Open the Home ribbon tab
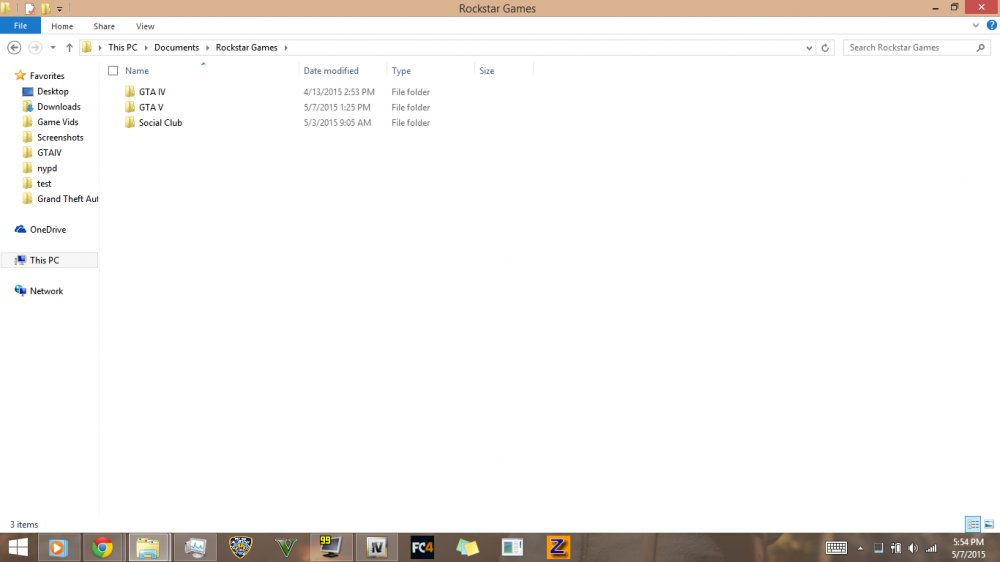The height and width of the screenshot is (562, 1000). coord(62,26)
